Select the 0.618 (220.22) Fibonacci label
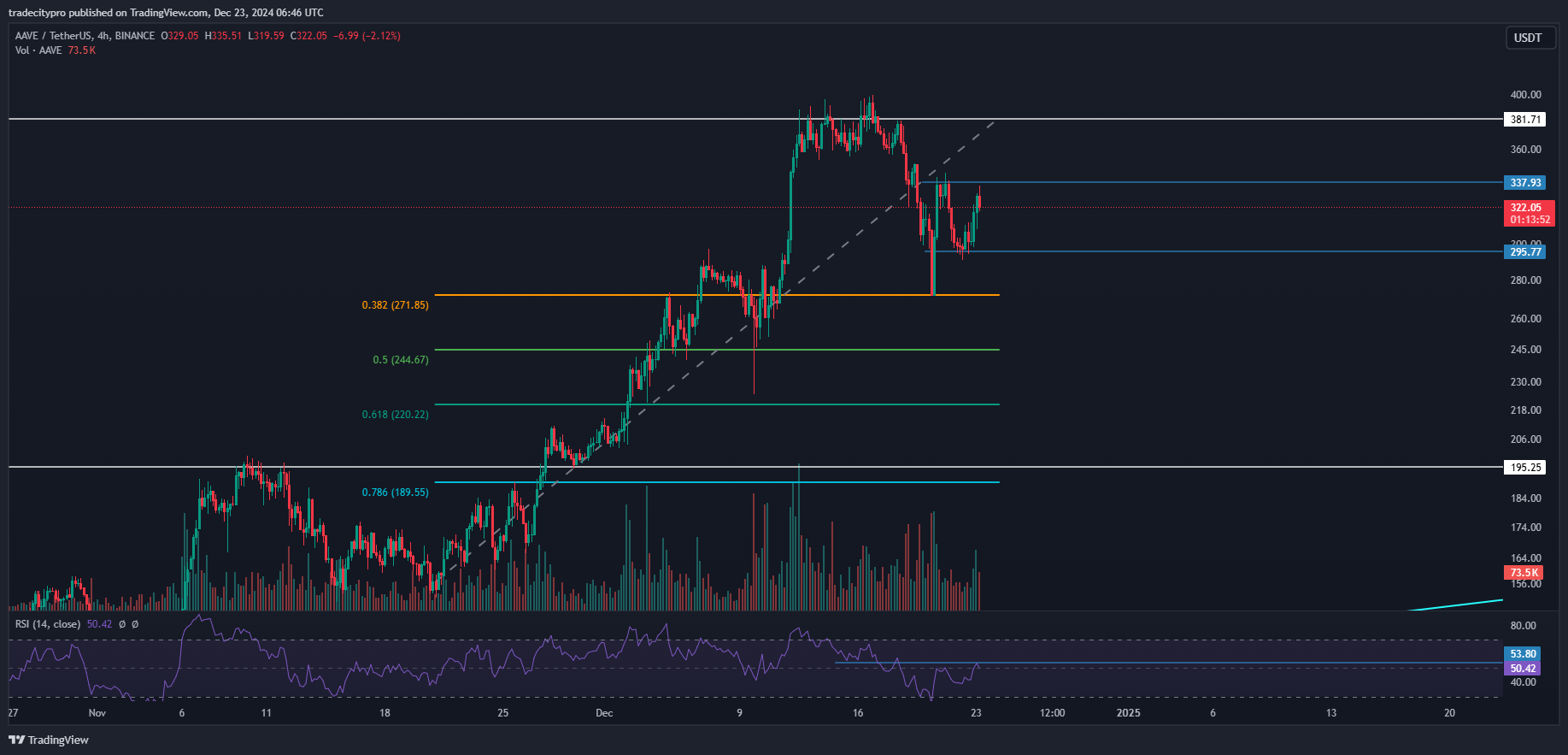The width and height of the screenshot is (1568, 755). coord(396,415)
